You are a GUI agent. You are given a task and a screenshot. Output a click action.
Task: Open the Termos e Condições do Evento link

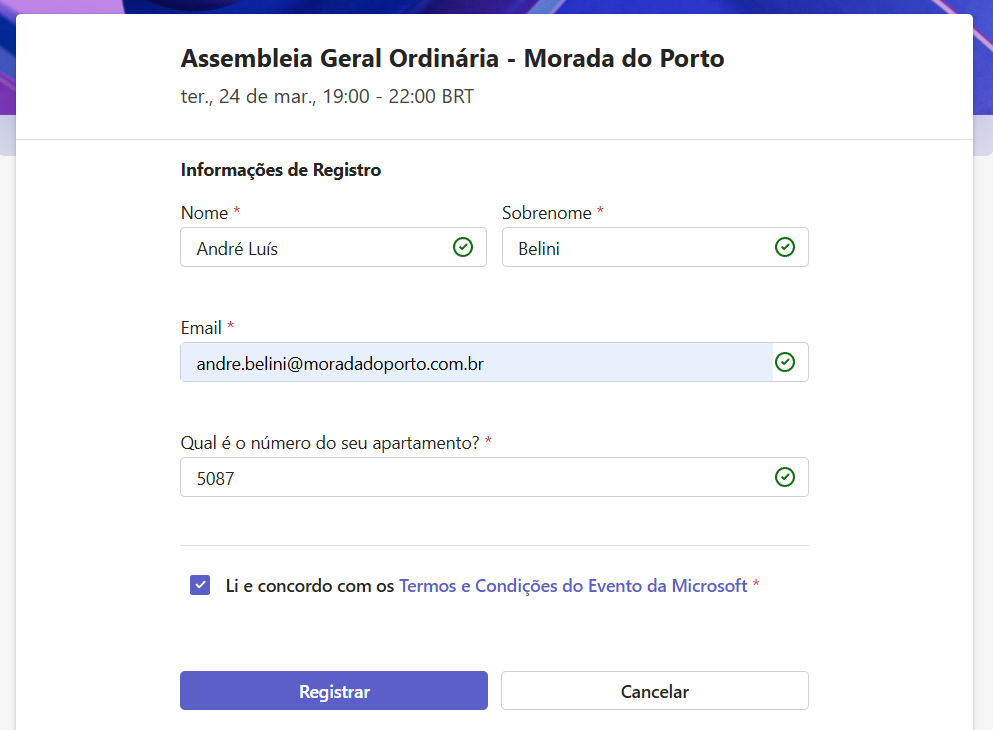coord(573,586)
